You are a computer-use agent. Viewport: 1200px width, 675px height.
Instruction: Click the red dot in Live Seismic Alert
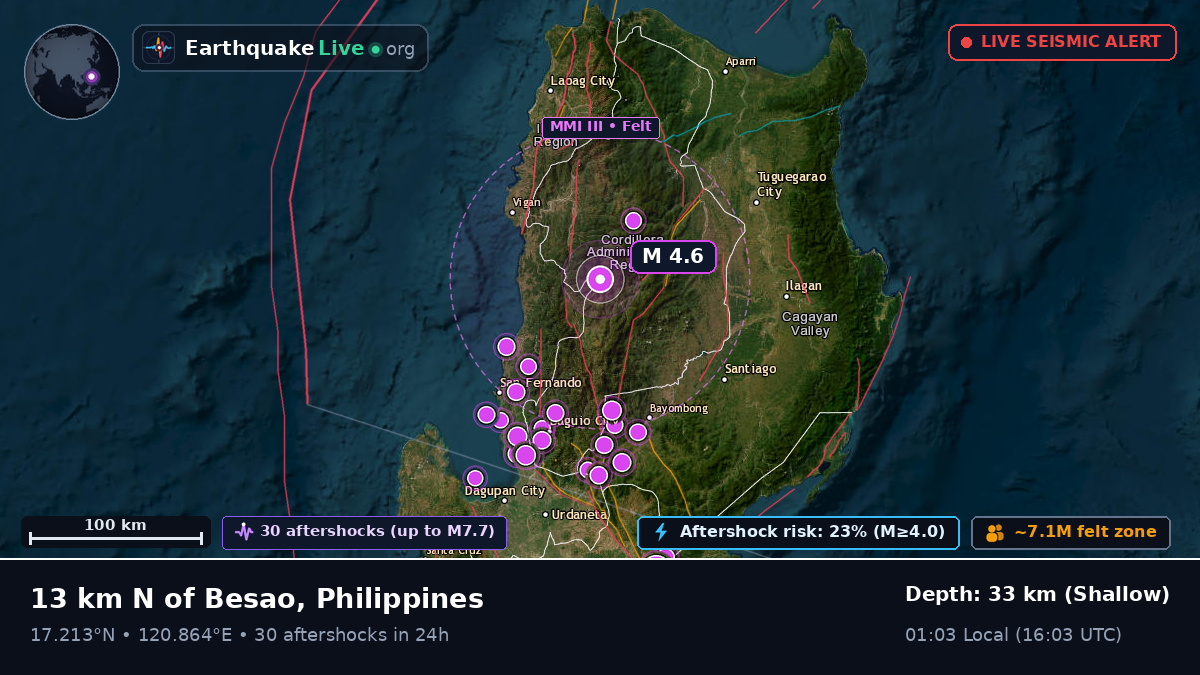coord(966,42)
